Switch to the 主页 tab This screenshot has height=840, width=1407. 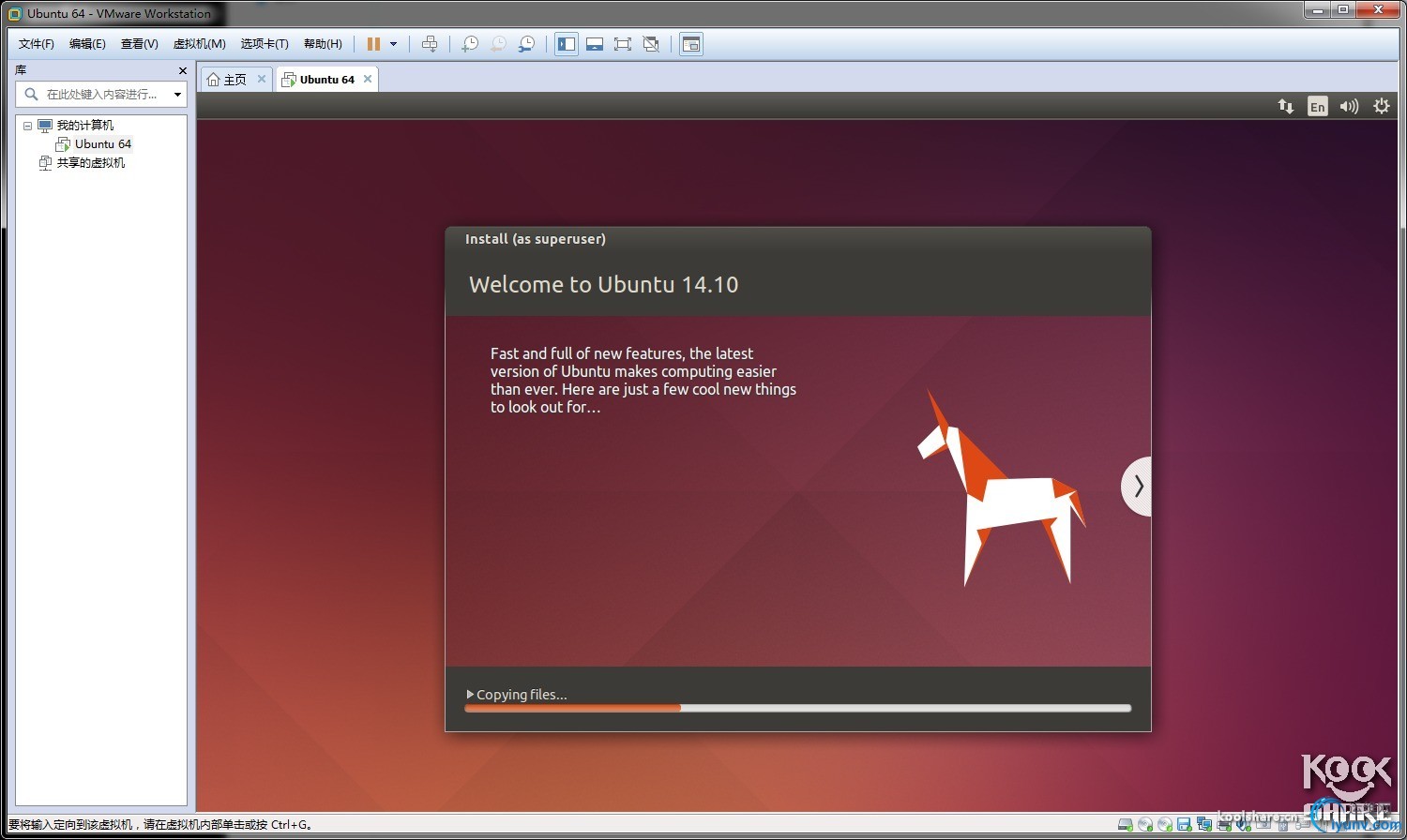pyautogui.click(x=235, y=80)
